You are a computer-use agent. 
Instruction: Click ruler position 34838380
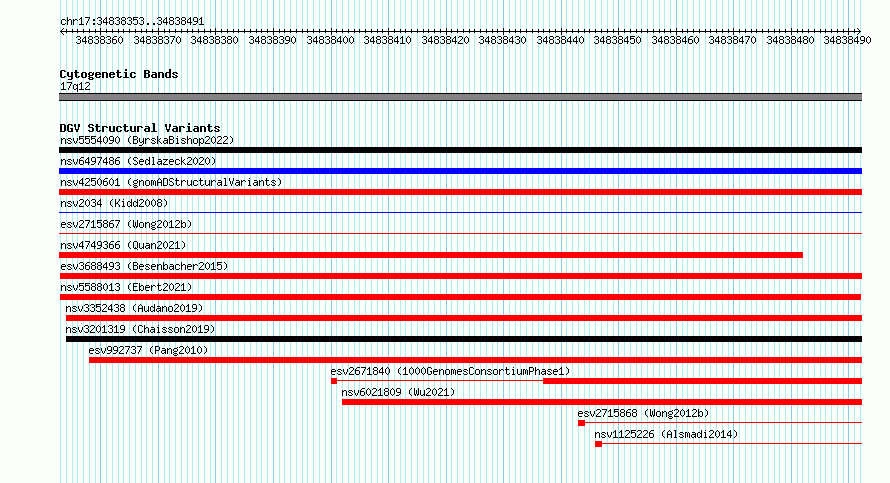coord(215,40)
